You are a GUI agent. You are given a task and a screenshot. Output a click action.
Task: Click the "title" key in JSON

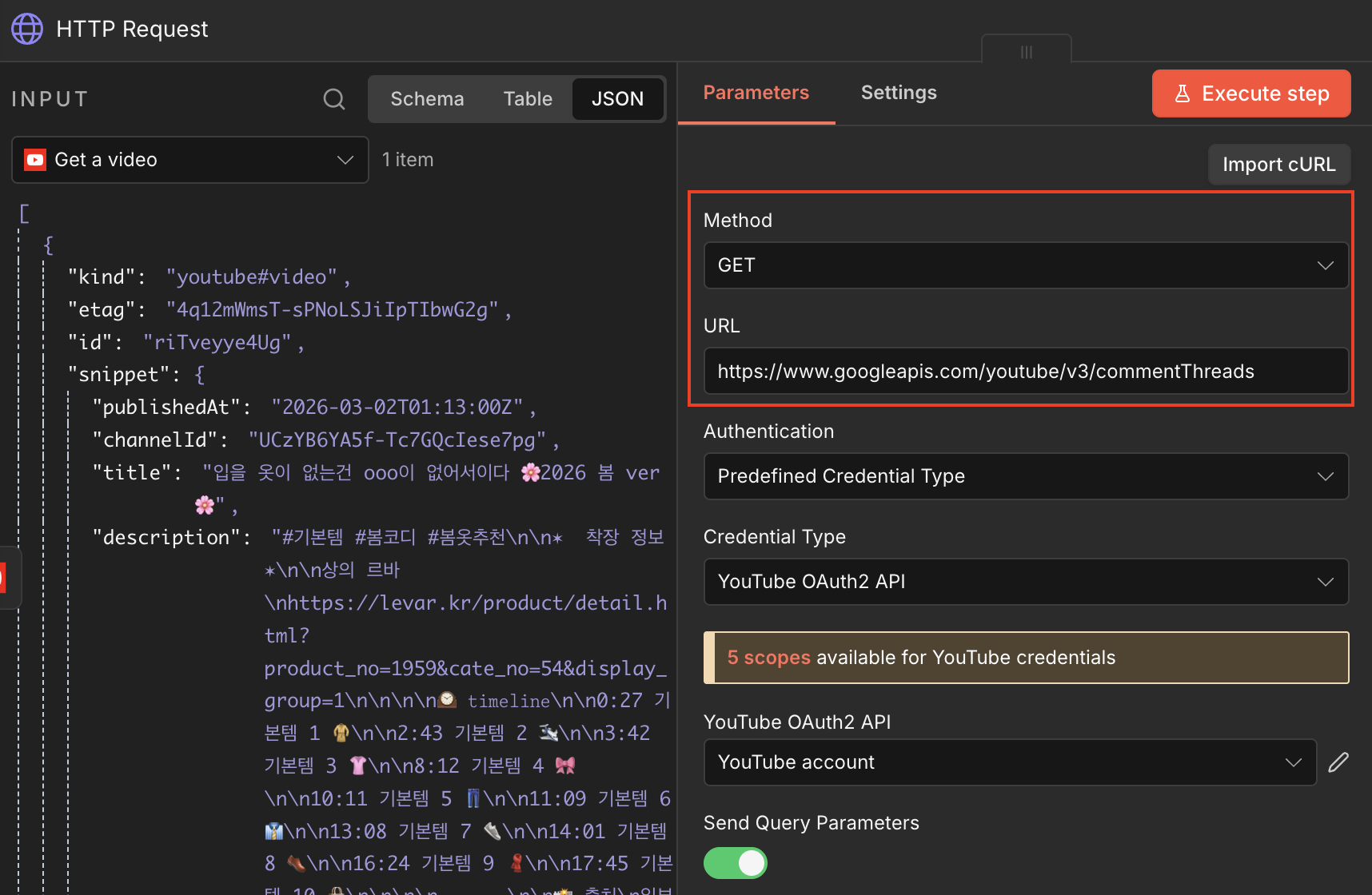click(132, 473)
